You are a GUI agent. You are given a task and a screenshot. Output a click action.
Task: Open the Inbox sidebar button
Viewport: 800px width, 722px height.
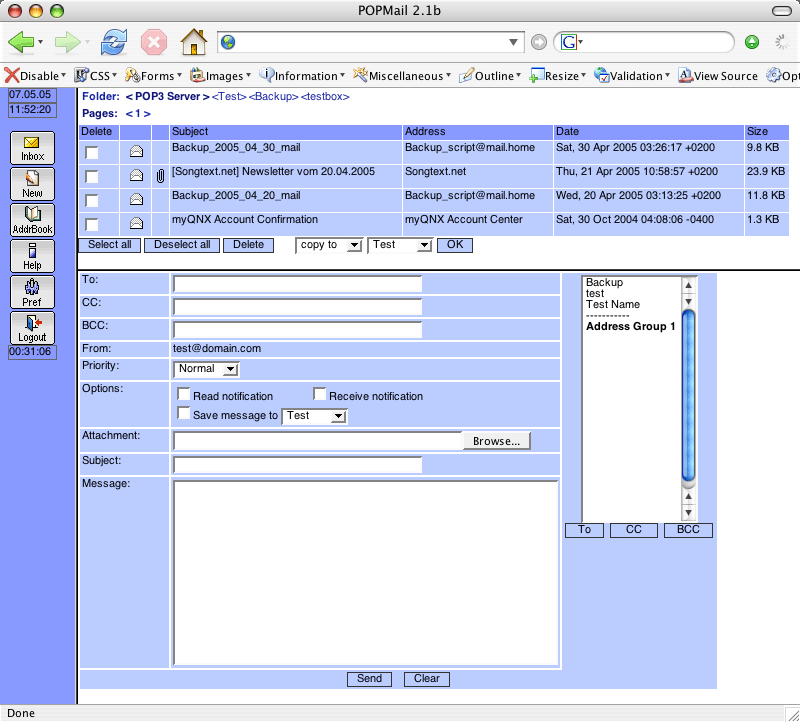coord(32,148)
